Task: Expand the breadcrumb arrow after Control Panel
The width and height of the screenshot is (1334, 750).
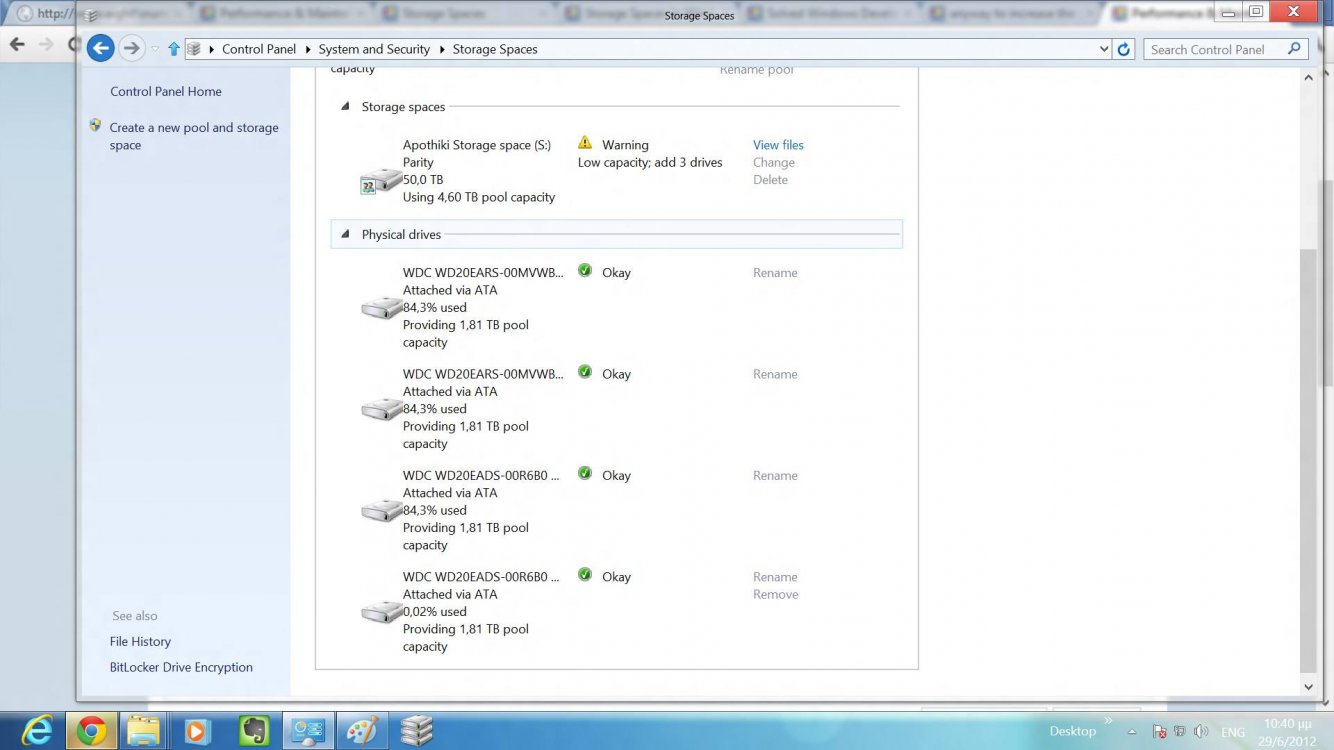Action: [x=307, y=49]
